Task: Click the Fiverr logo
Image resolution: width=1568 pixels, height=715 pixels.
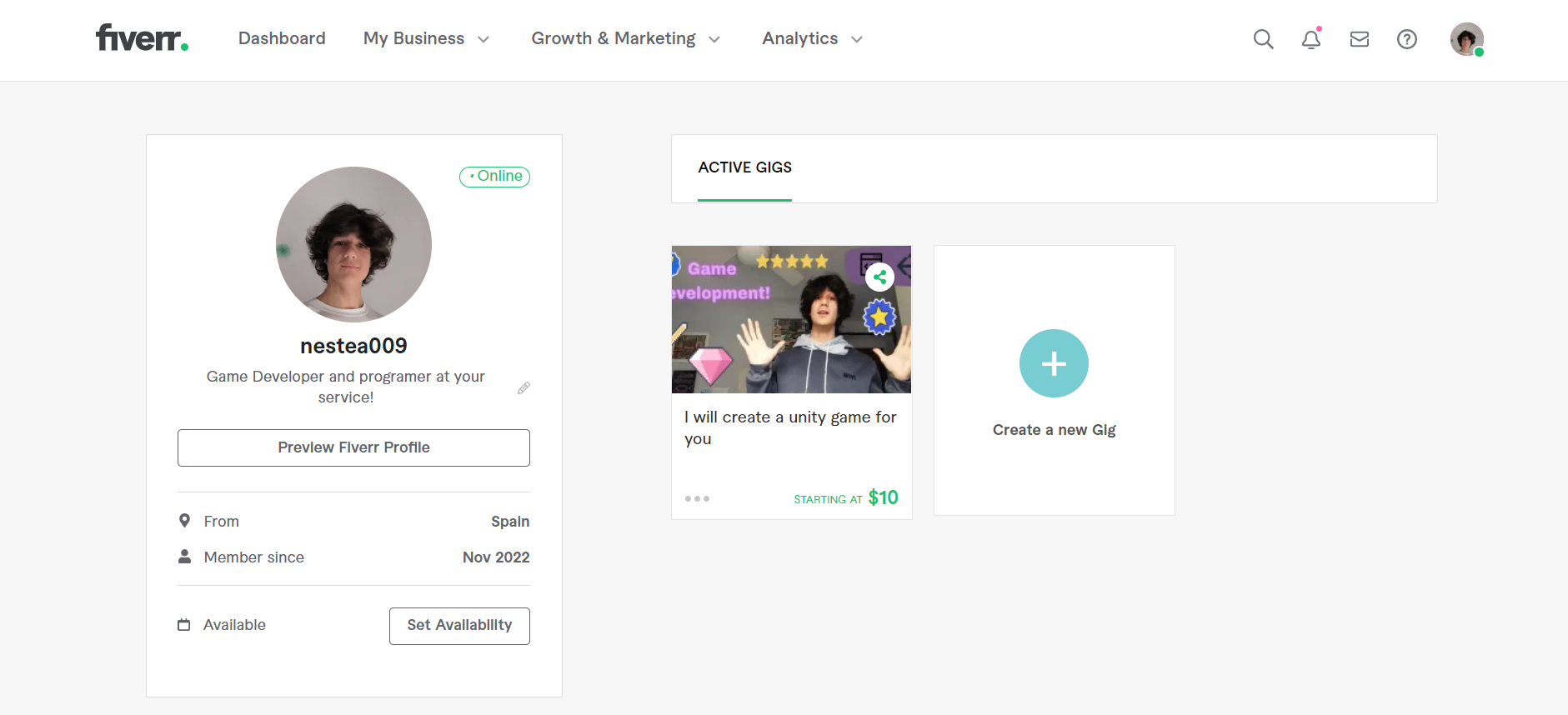Action: pos(142,38)
